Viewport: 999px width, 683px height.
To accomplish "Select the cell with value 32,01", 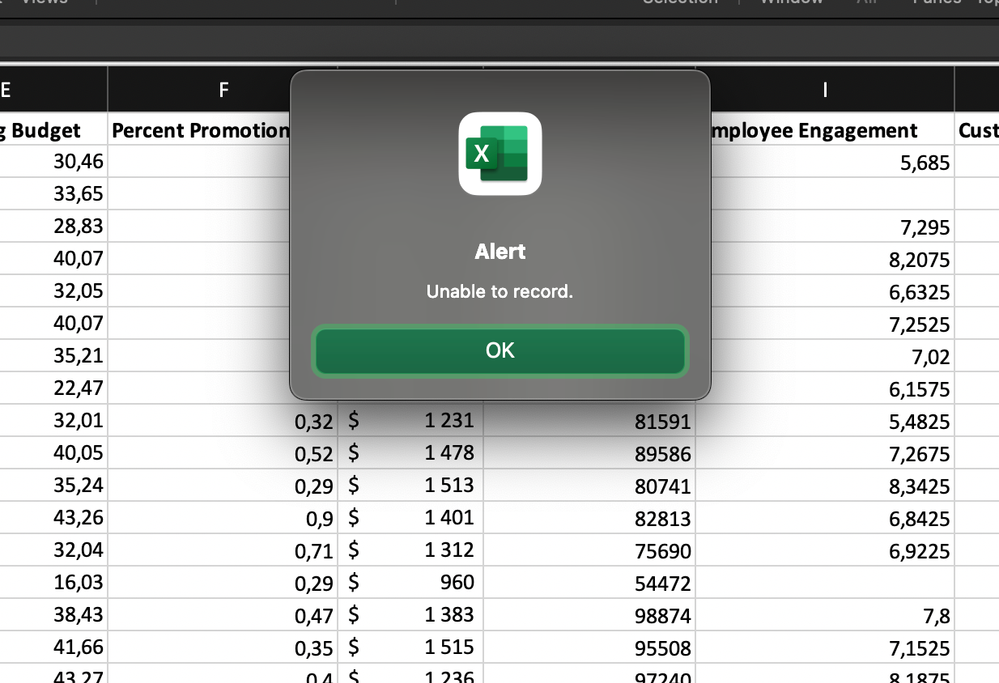I will [x=54, y=421].
